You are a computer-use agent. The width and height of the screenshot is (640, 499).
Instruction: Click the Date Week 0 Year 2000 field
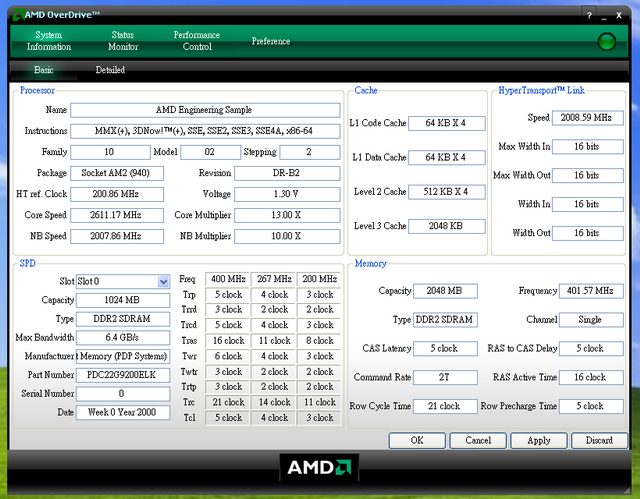(x=123, y=413)
